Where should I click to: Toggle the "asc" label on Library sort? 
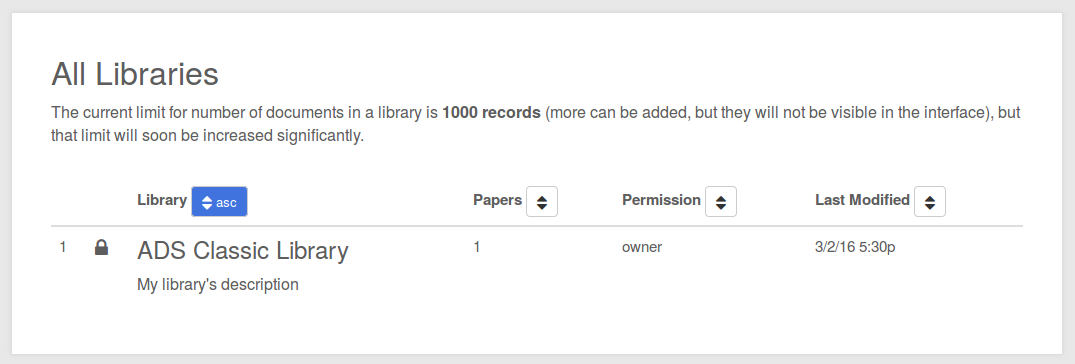pos(226,203)
